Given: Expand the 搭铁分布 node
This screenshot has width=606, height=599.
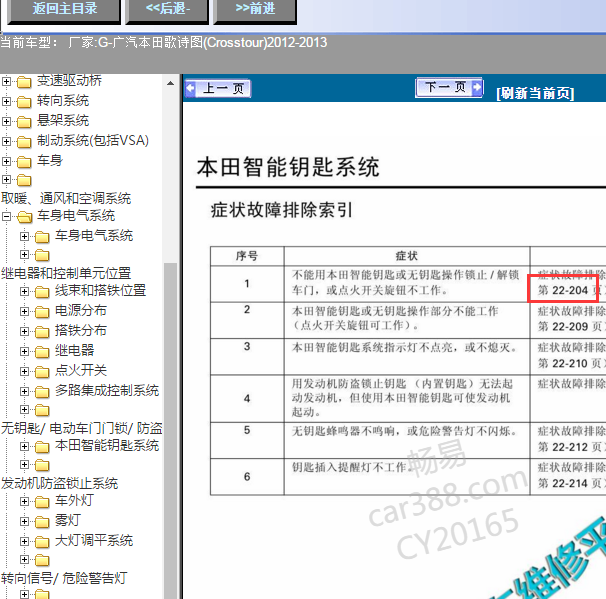Looking at the screenshot, I should click(x=24, y=332).
